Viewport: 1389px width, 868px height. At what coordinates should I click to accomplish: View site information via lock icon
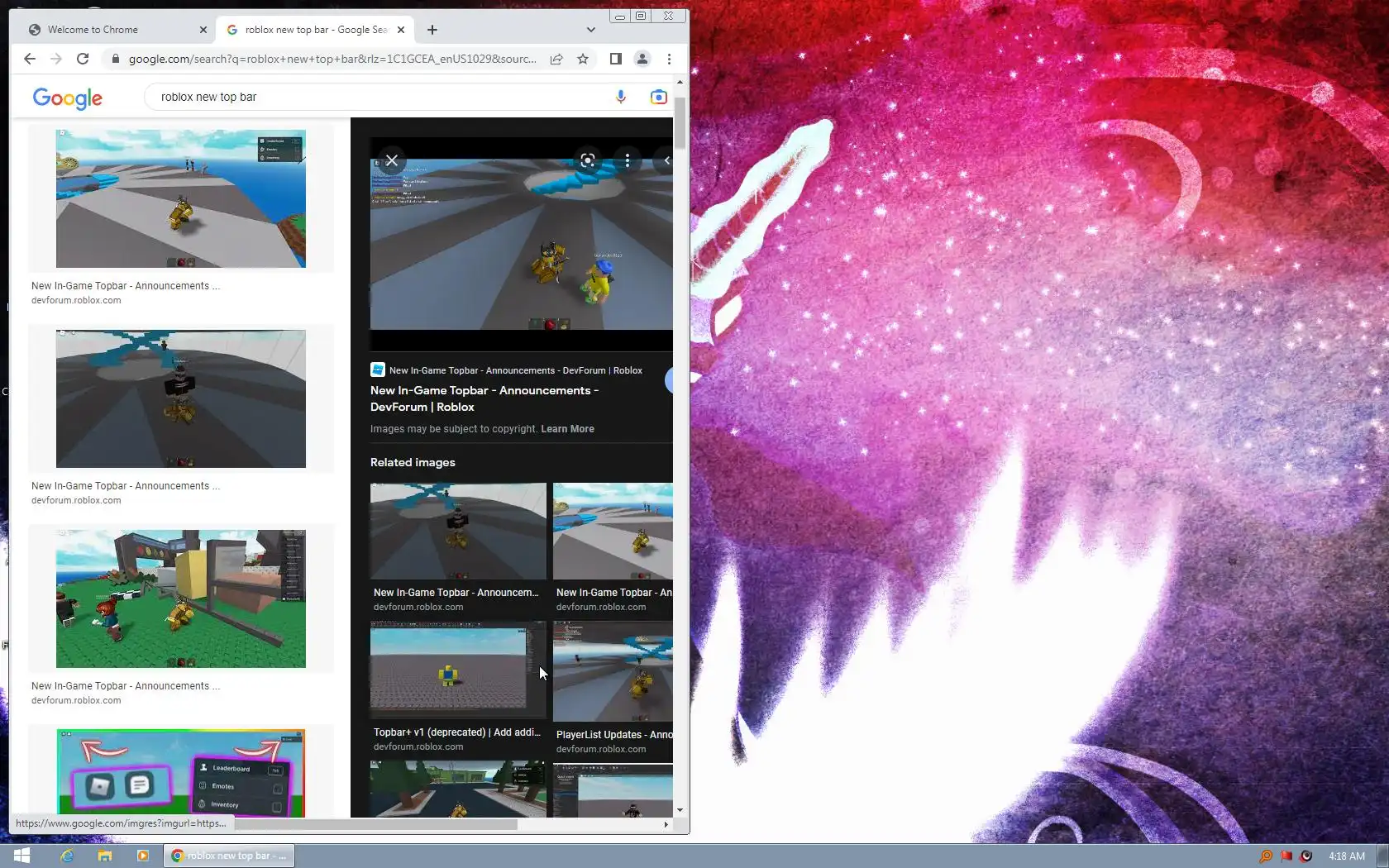pos(115,59)
